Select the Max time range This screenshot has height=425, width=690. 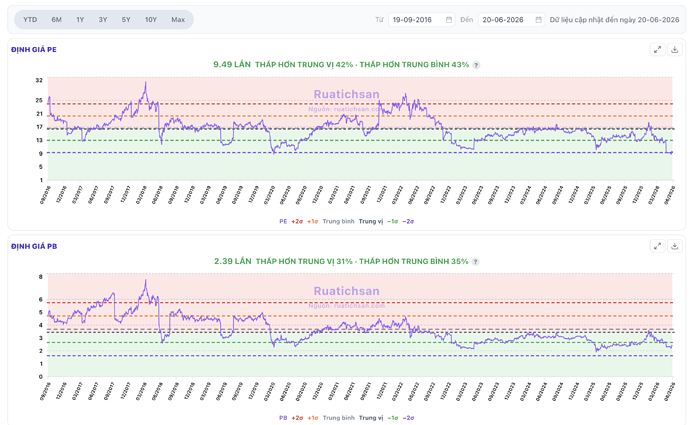click(x=178, y=20)
